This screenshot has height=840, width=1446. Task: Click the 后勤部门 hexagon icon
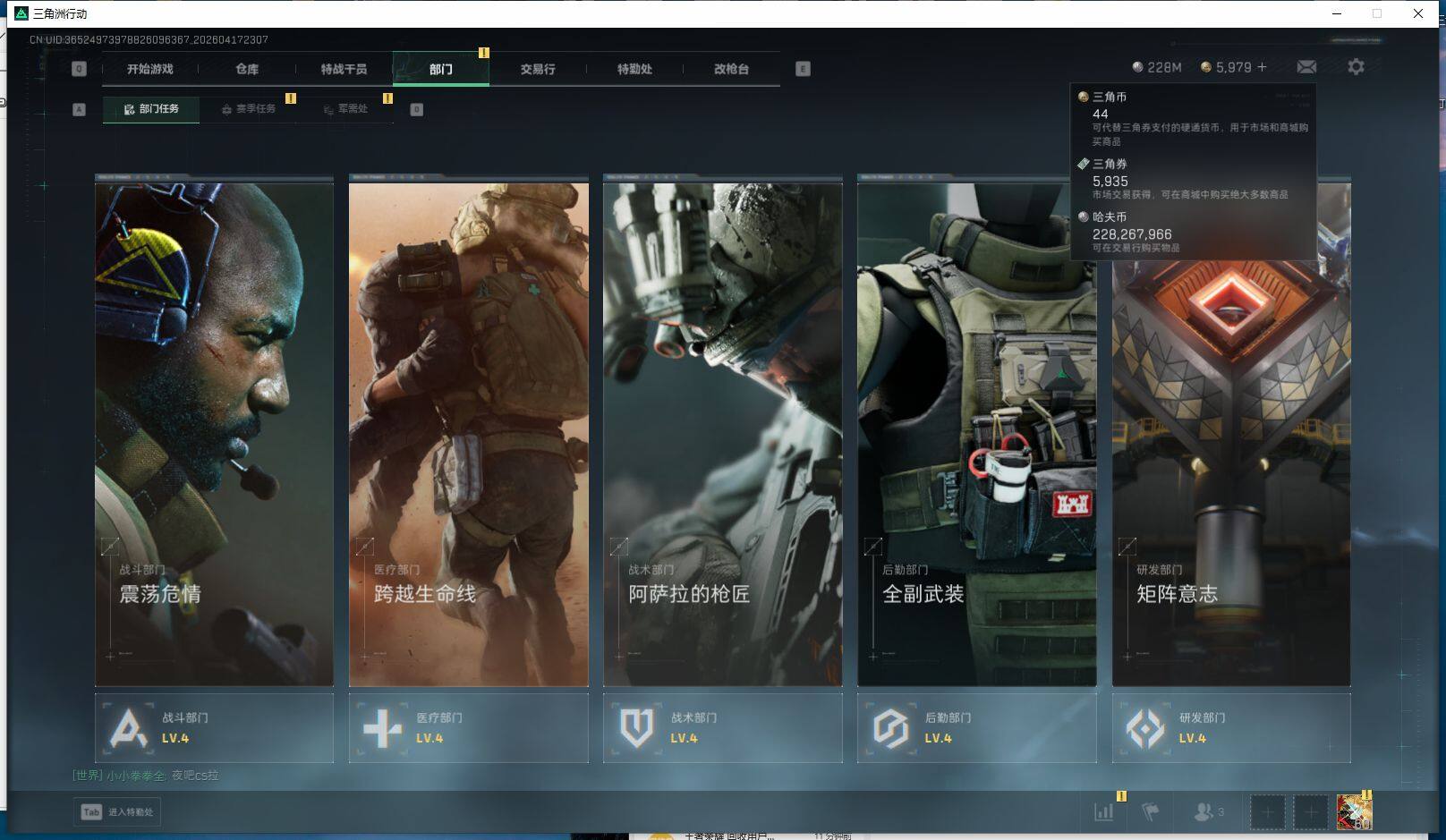point(890,728)
